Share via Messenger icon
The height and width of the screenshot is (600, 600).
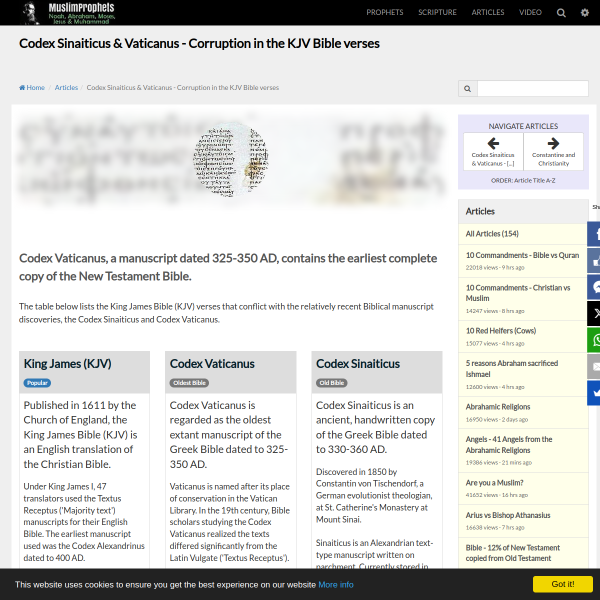click(x=594, y=287)
